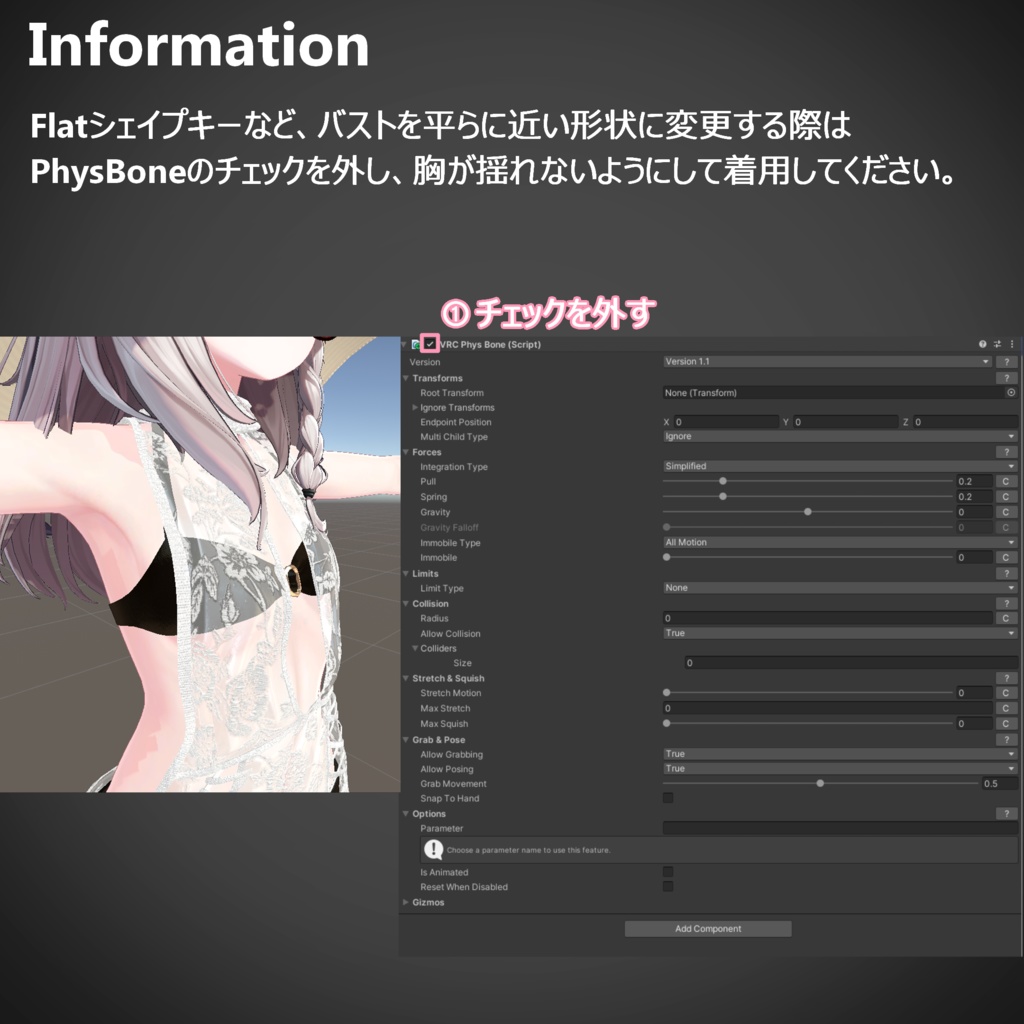
Task: Open the Version 1.1 dropdown
Action: click(827, 361)
